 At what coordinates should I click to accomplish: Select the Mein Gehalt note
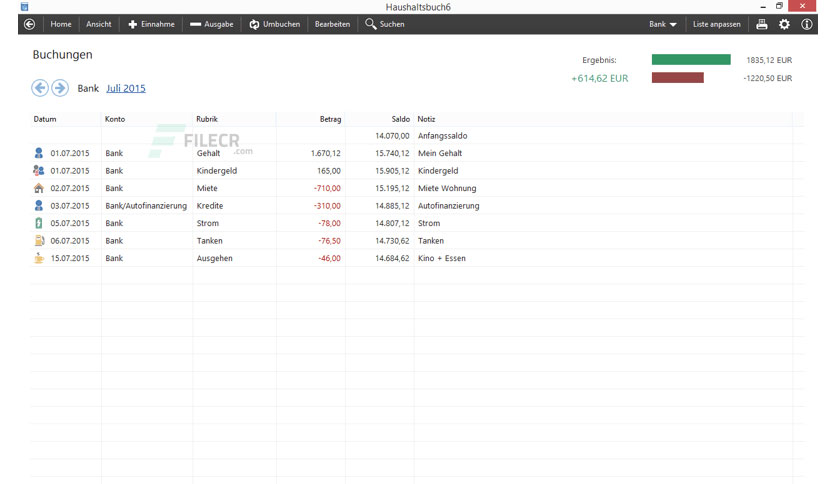point(440,153)
